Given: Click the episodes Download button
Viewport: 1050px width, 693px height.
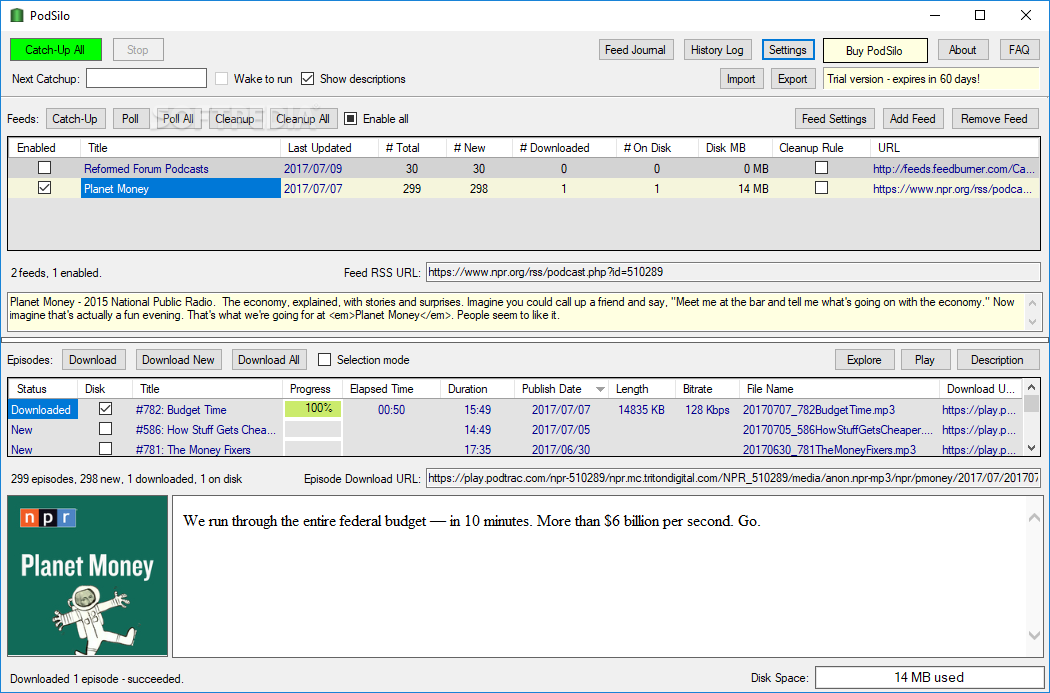Looking at the screenshot, I should pyautogui.click(x=93, y=360).
